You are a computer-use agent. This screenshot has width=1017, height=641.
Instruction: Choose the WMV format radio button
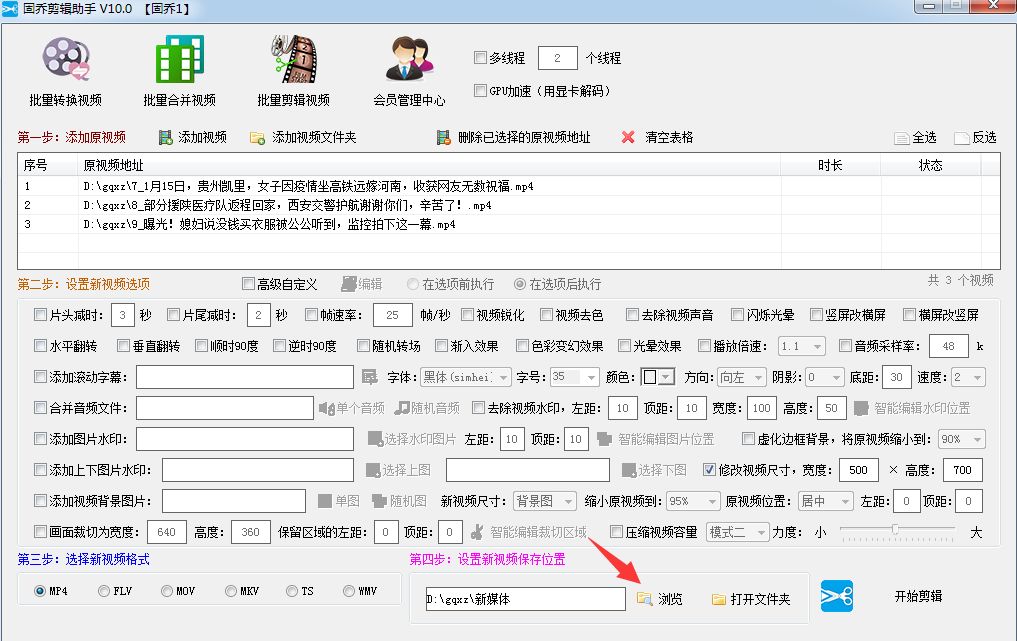point(349,591)
